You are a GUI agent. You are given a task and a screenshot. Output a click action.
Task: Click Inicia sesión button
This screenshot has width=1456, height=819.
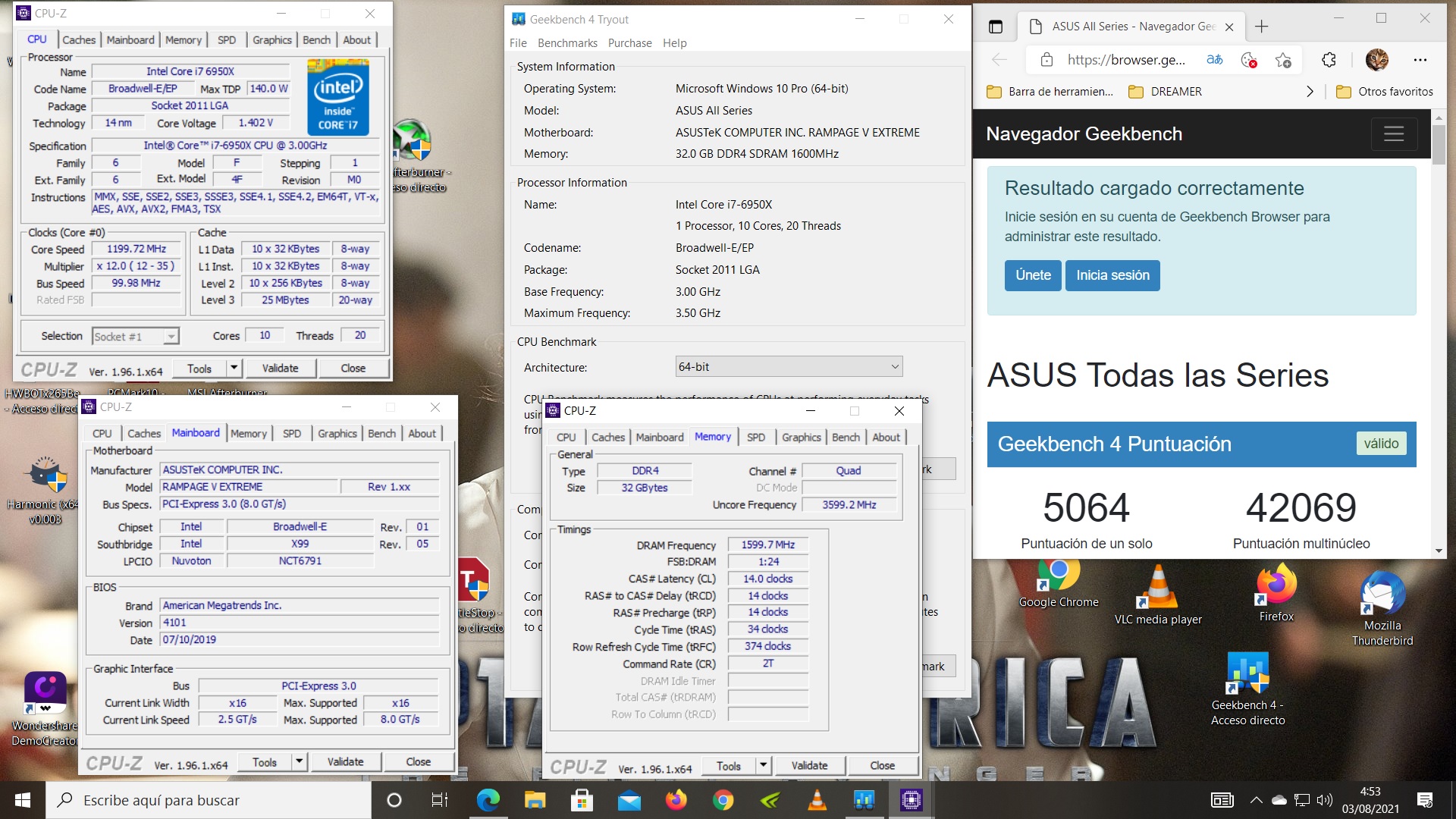(1112, 275)
